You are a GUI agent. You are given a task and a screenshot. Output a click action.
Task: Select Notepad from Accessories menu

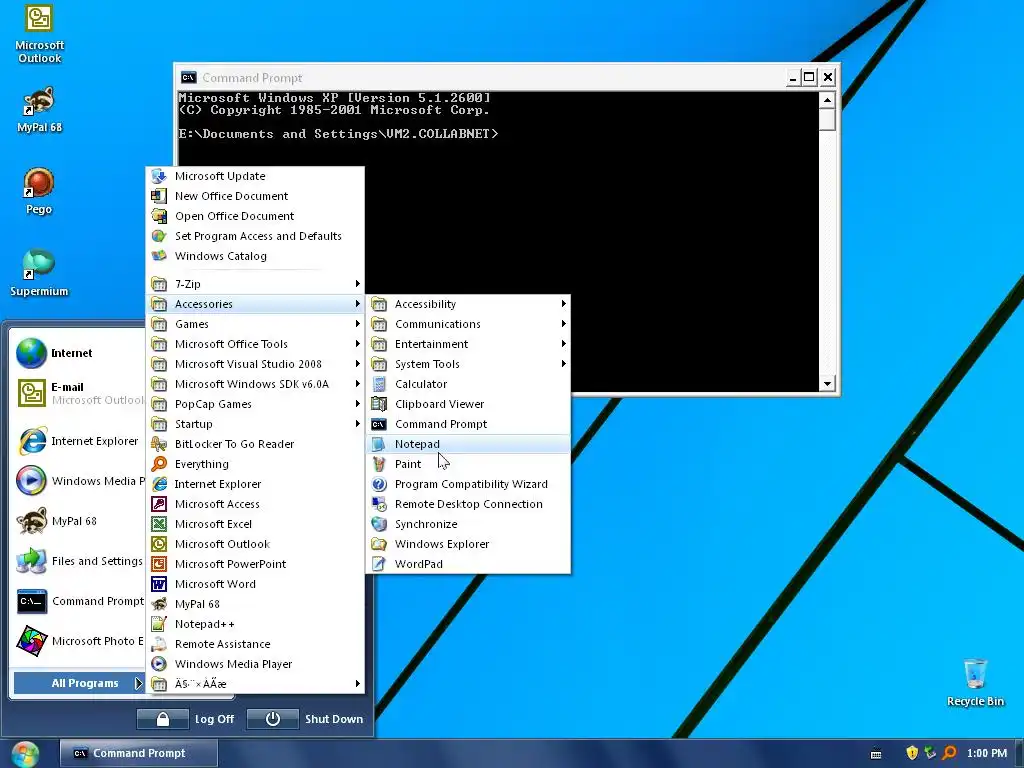pyautogui.click(x=468, y=444)
